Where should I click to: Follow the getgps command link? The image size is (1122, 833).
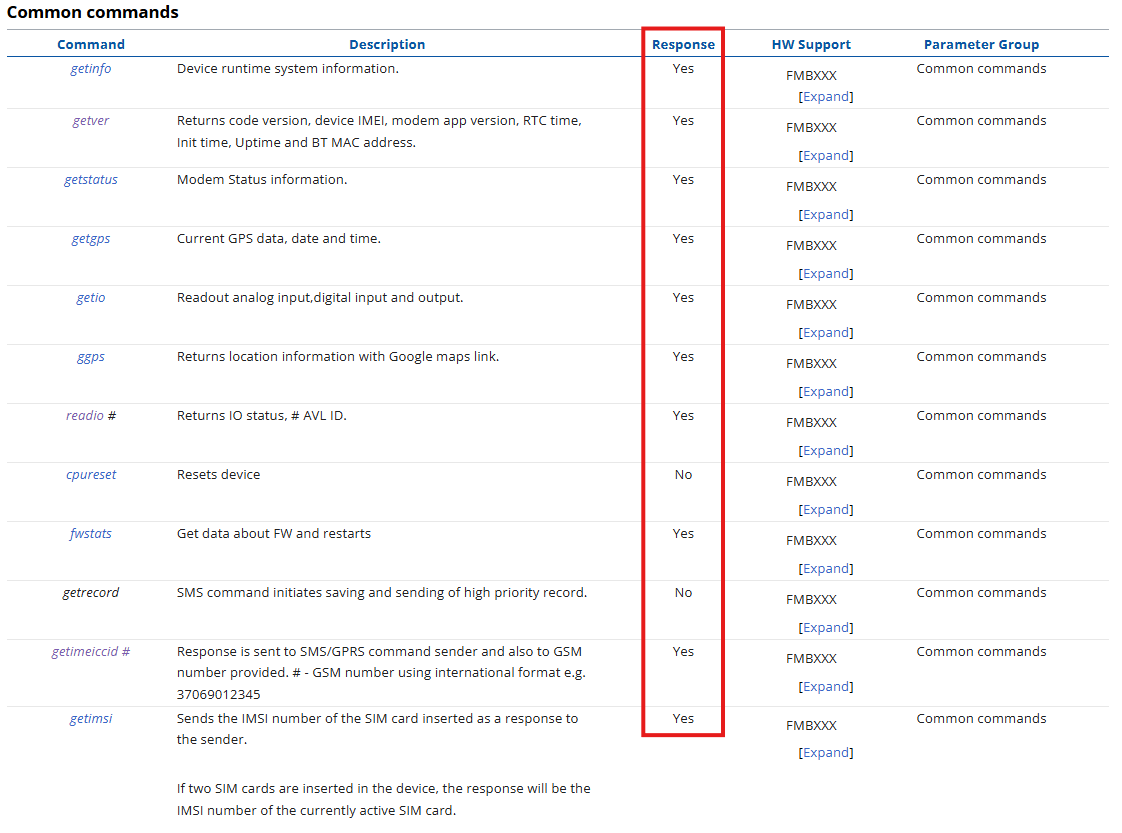pos(90,239)
